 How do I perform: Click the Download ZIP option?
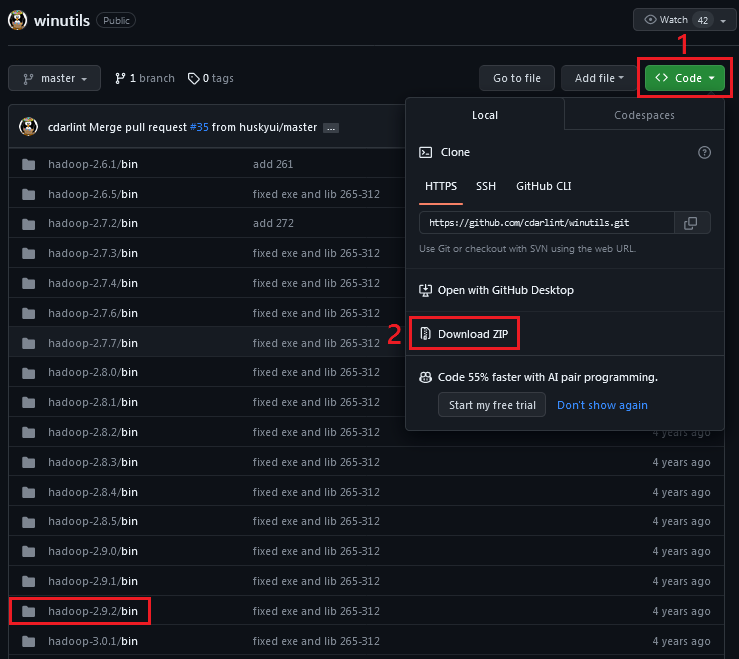464,334
